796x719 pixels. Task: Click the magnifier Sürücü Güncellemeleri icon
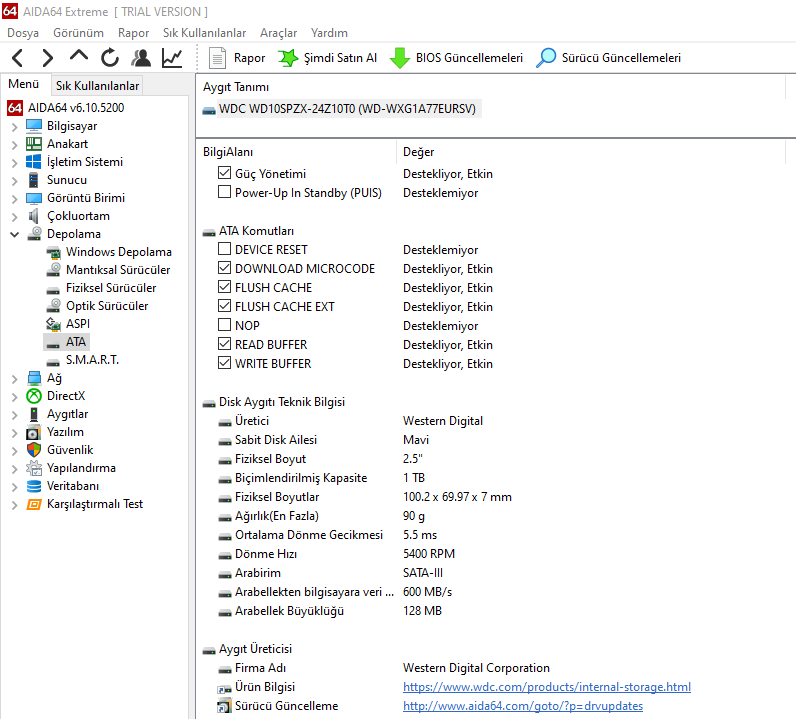[546, 58]
